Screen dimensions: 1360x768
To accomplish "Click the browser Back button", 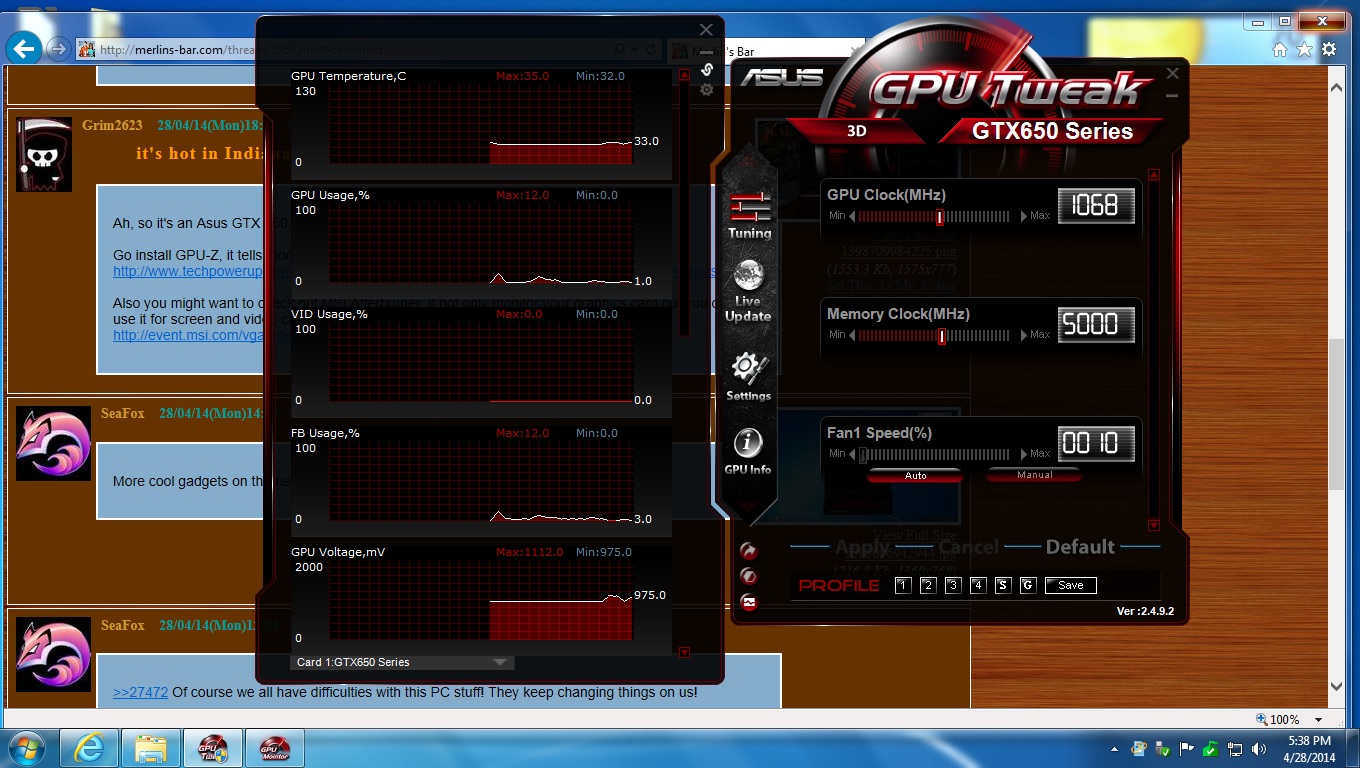I will pos(24,47).
